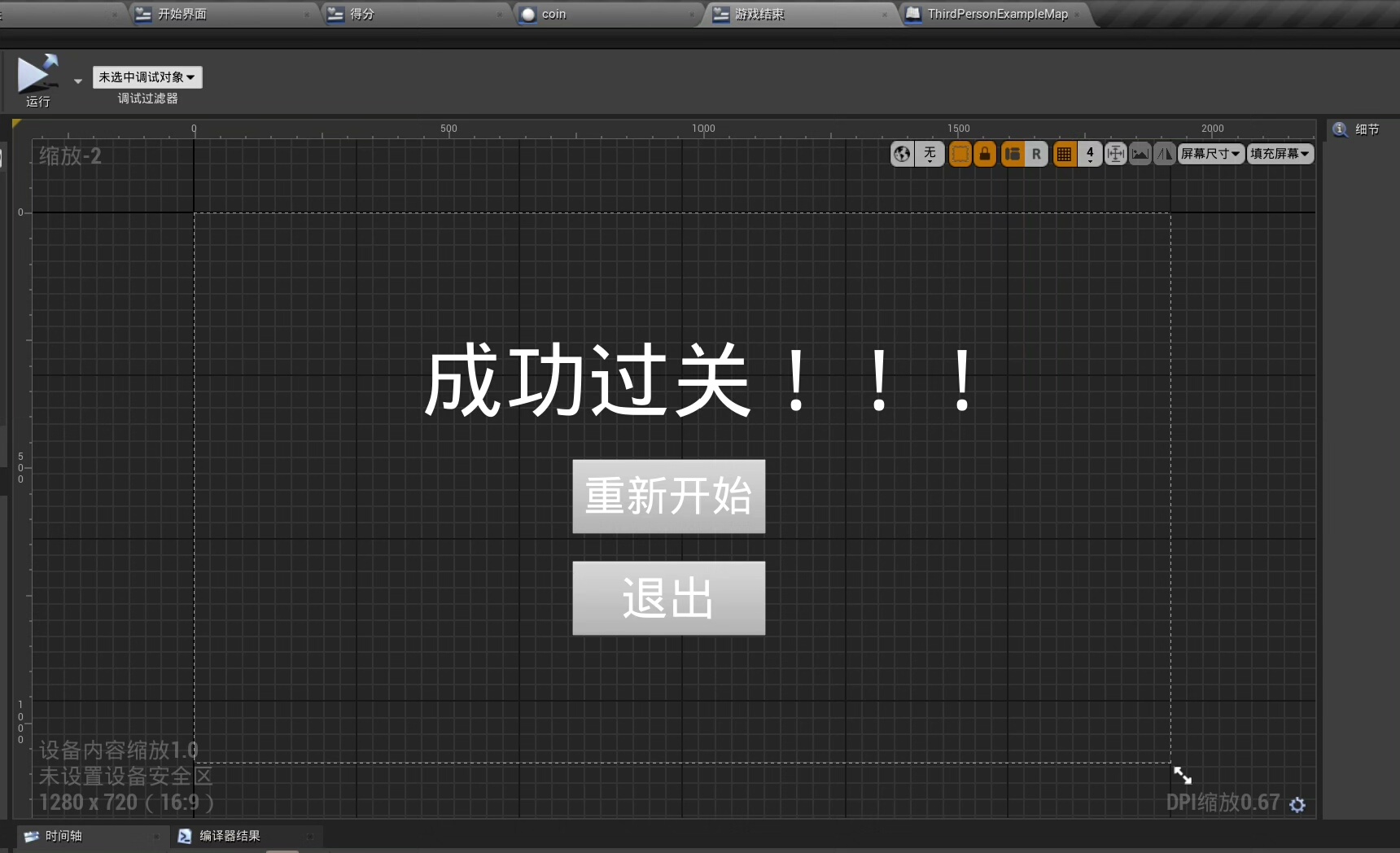Toggle the dashed outline display button
The height and width of the screenshot is (853, 1400).
(x=960, y=154)
